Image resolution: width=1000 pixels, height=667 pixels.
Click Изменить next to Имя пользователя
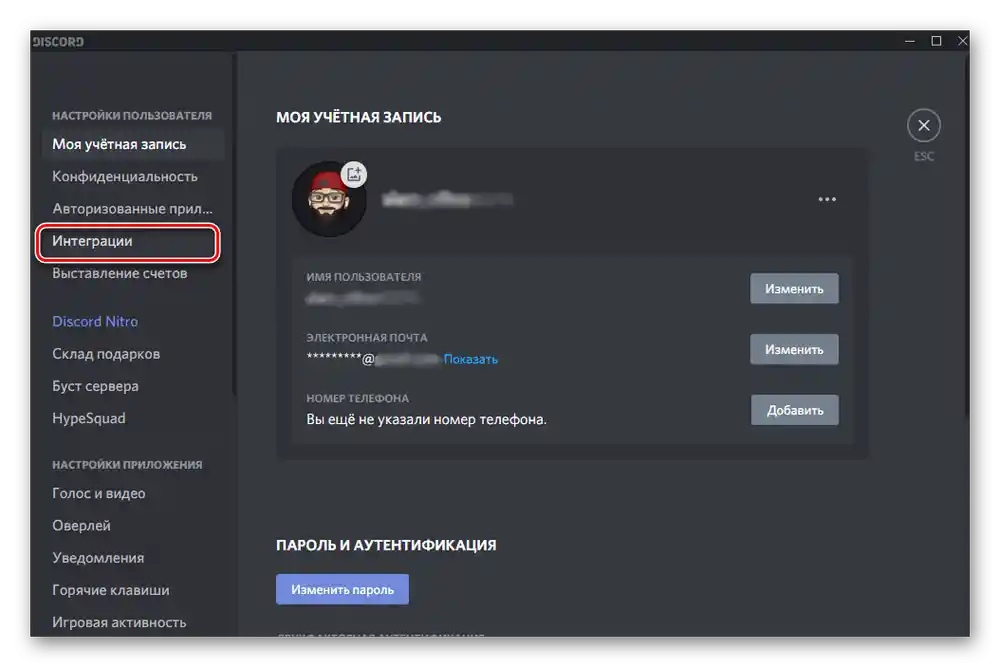point(794,289)
